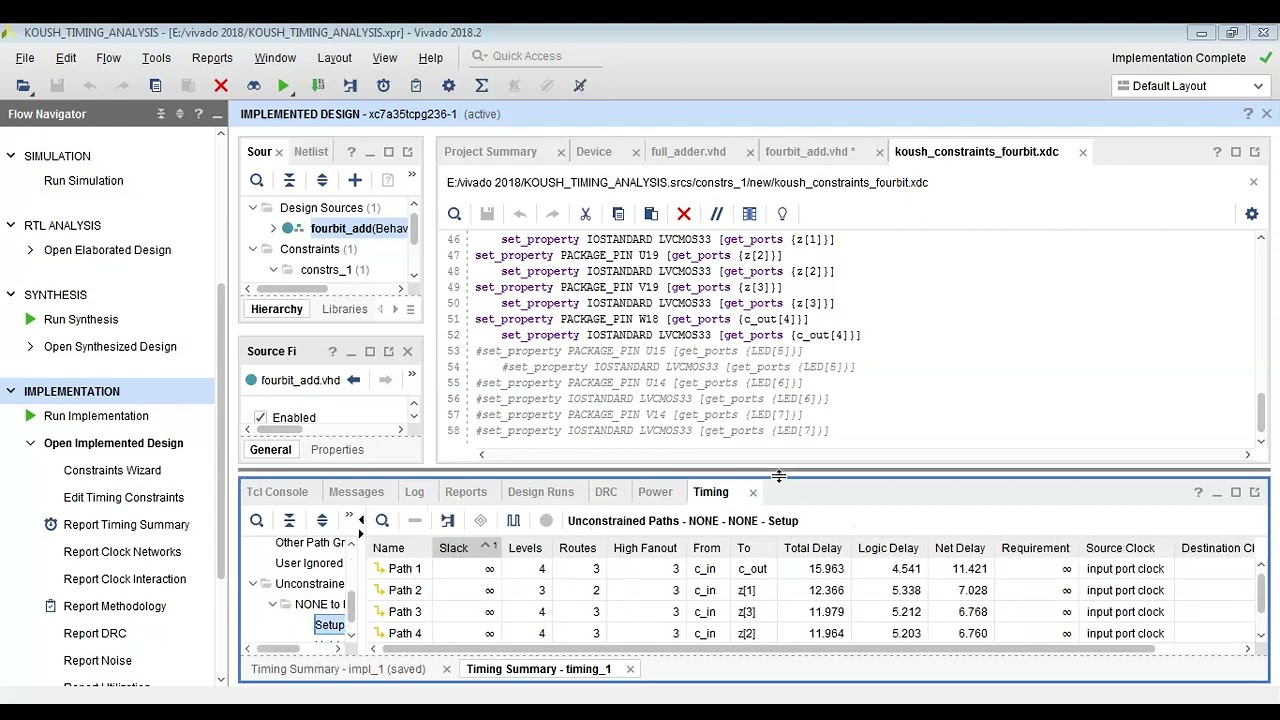
Task: Toggle comment with the // editor icon
Action: [x=716, y=214]
